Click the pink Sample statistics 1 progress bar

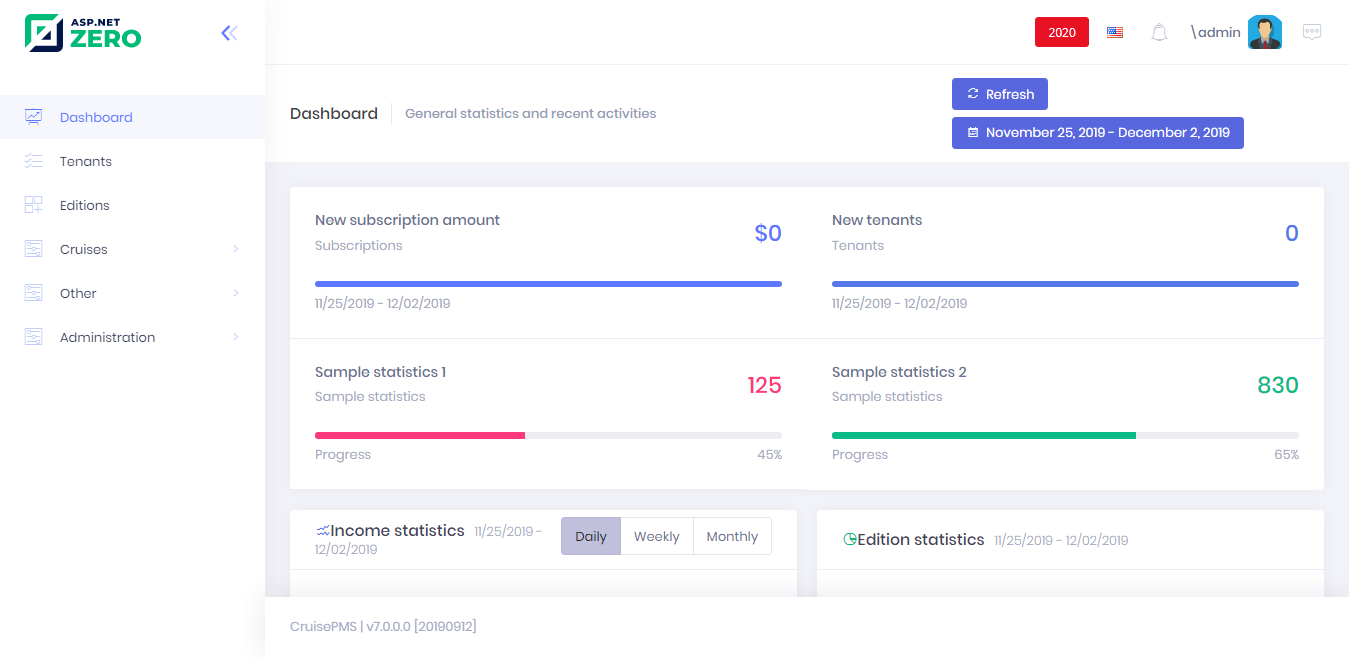420,435
